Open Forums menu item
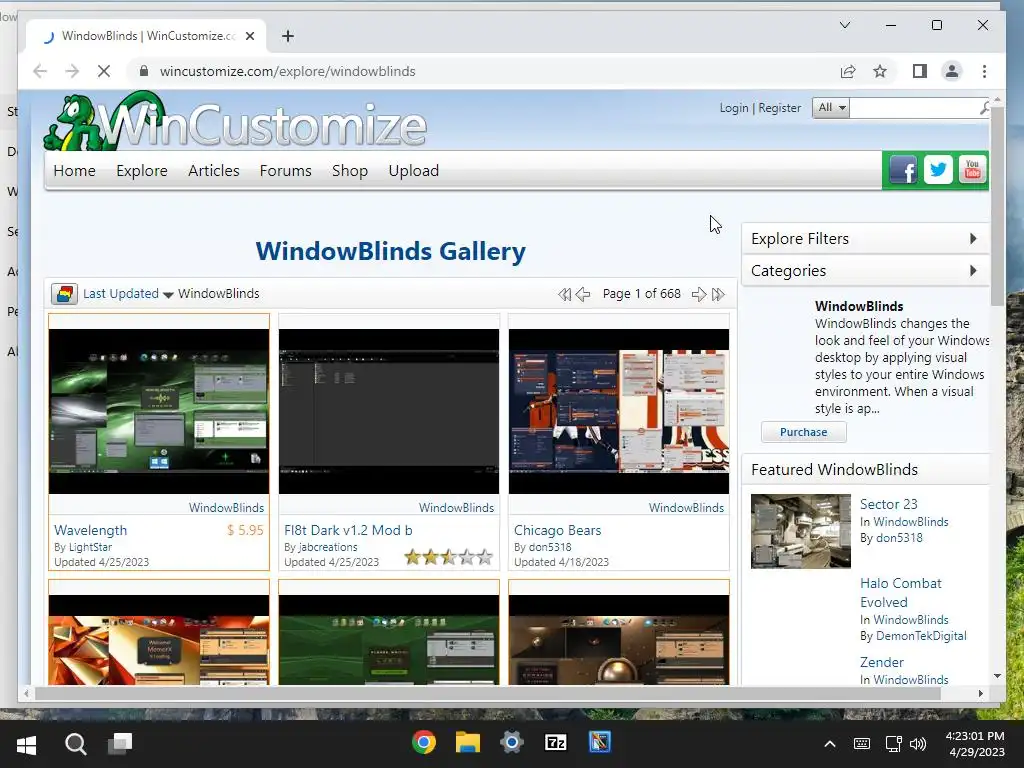The height and width of the screenshot is (768, 1024). 285,170
